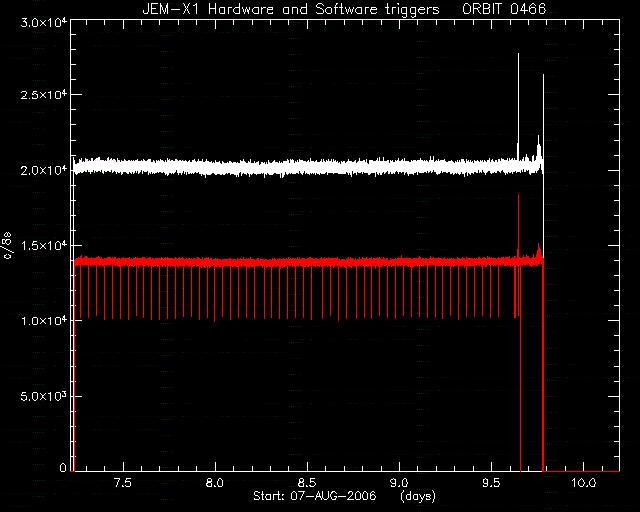Click the 10.0 x-axis tick label
Image resolution: width=640 pixels, height=512 pixels.
[x=584, y=483]
